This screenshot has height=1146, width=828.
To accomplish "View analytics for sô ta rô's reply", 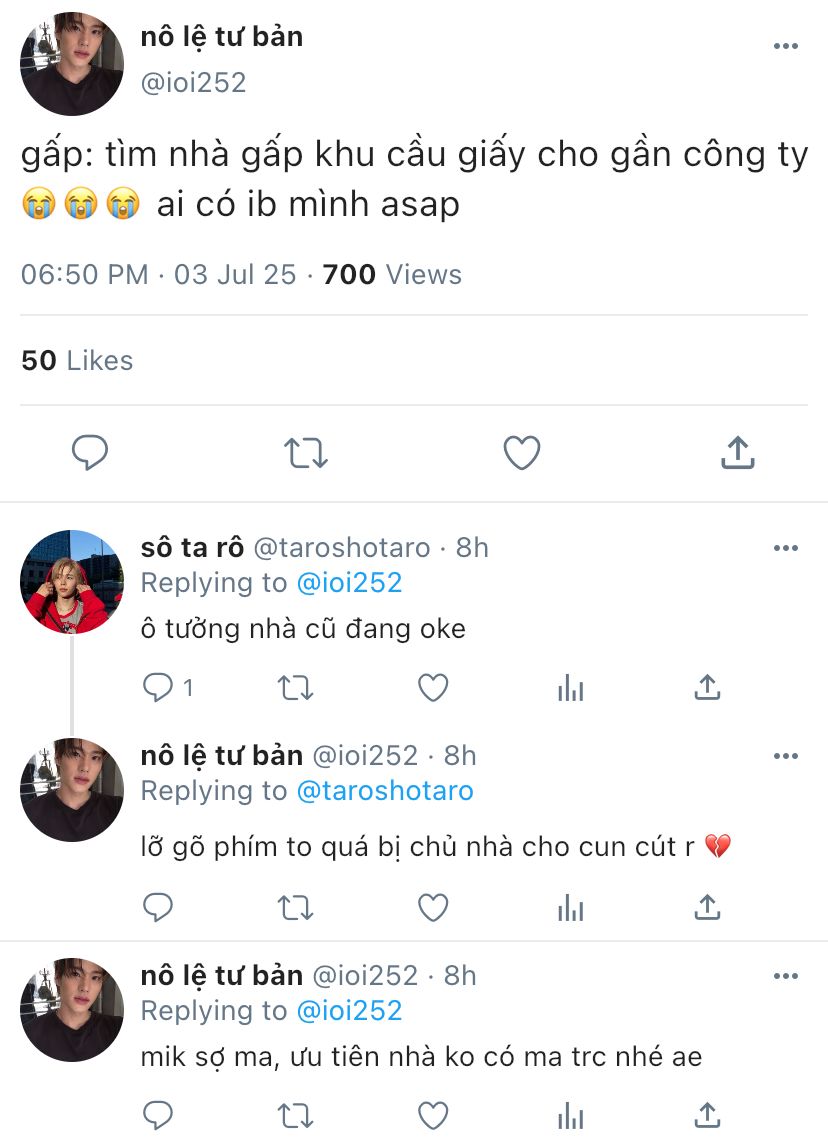I will click(570, 687).
